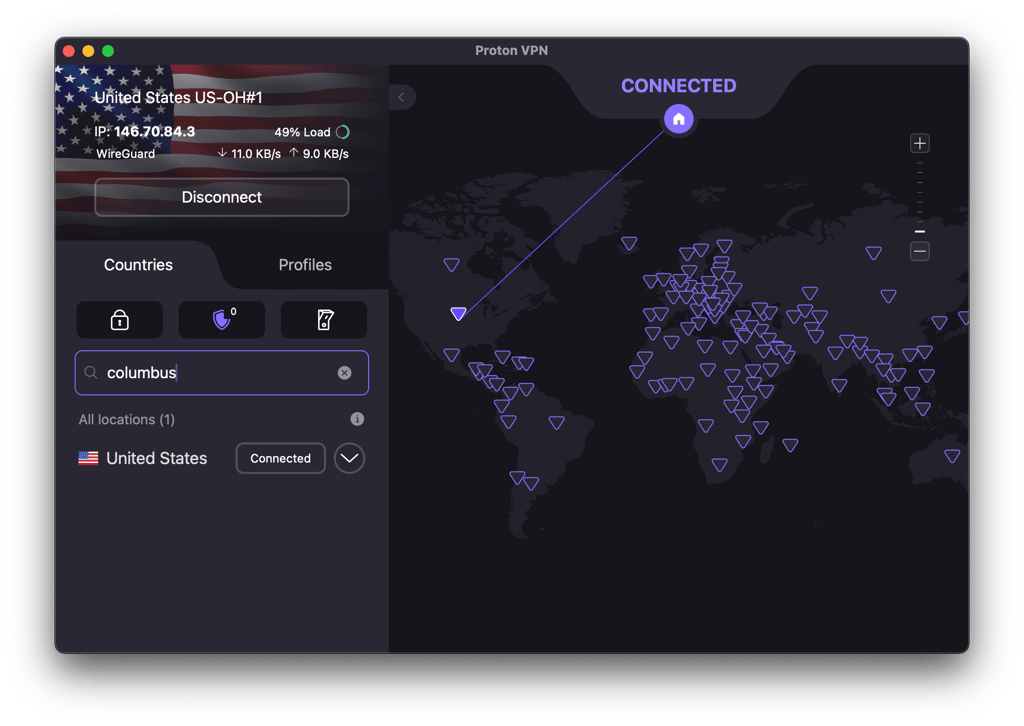
Task: Switch to the Profiles tab
Action: click(305, 264)
